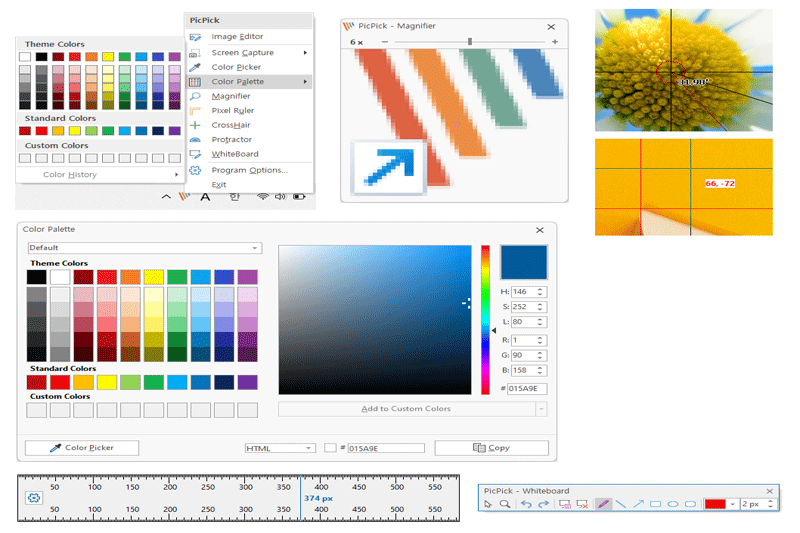Viewport: 800px width, 533px height.
Task: Click the Copy button in Color Palette
Action: [x=491, y=448]
